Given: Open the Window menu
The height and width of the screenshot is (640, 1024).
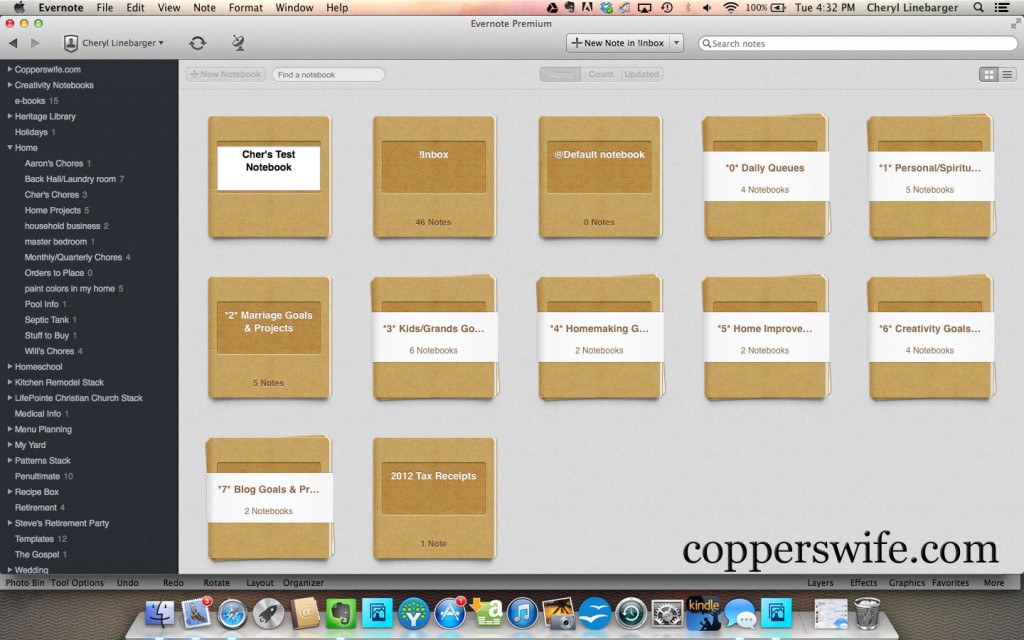Looking at the screenshot, I should click(x=294, y=8).
